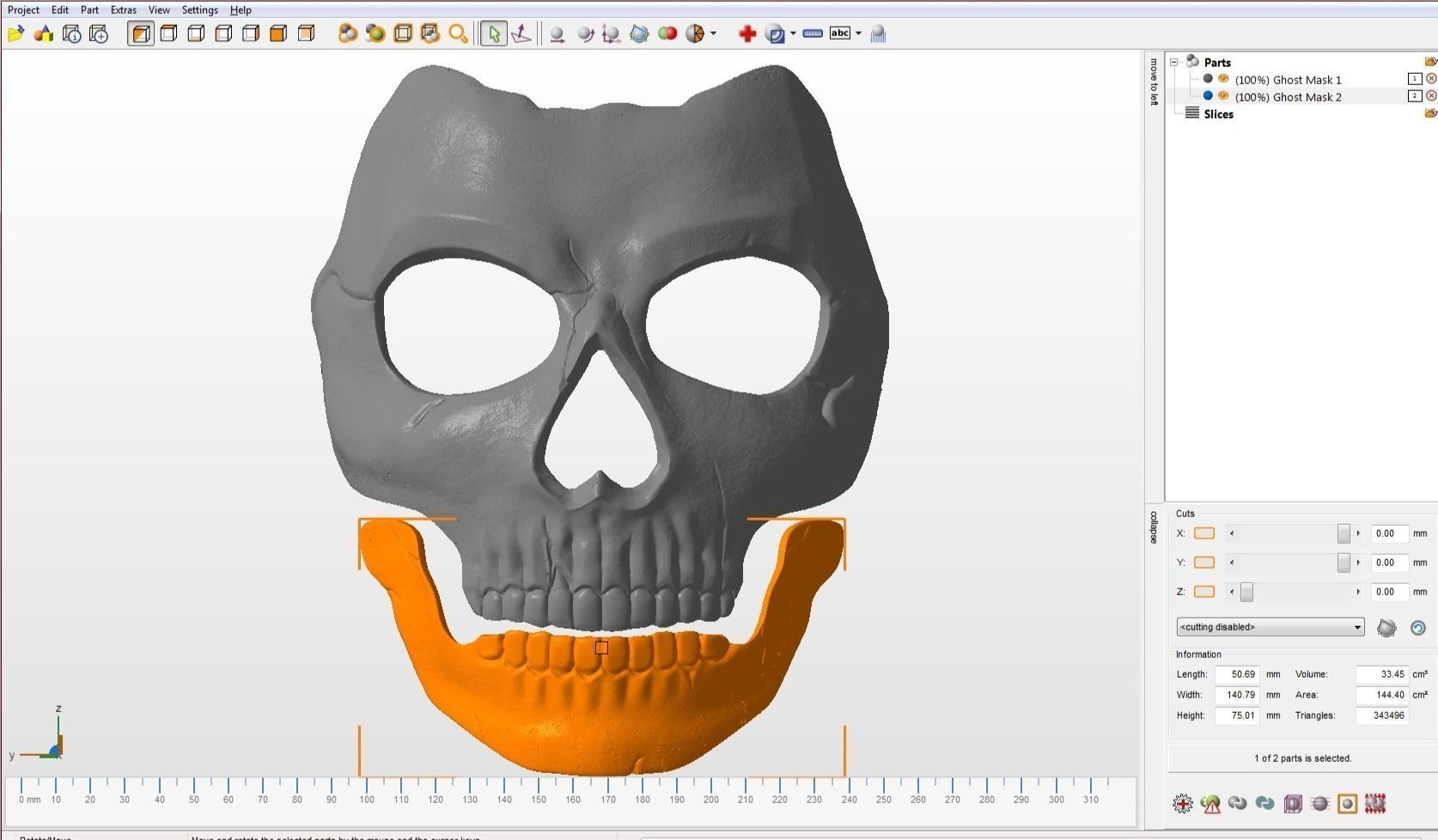This screenshot has width=1438, height=840.
Task: Click the X cut slider handle
Action: point(1344,533)
